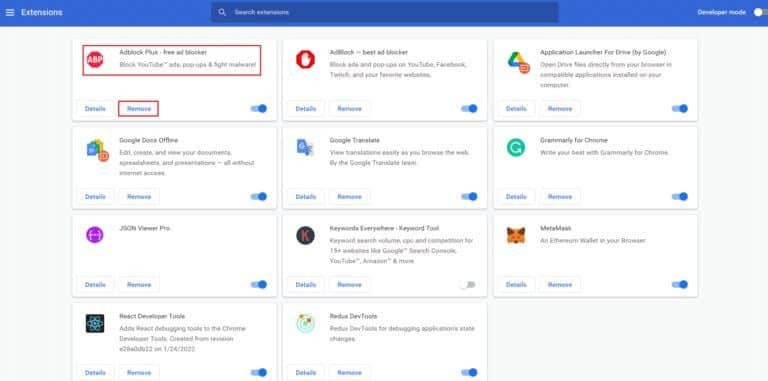The height and width of the screenshot is (381, 768).
Task: Open Details for React Developer Tools
Action: [95, 373]
